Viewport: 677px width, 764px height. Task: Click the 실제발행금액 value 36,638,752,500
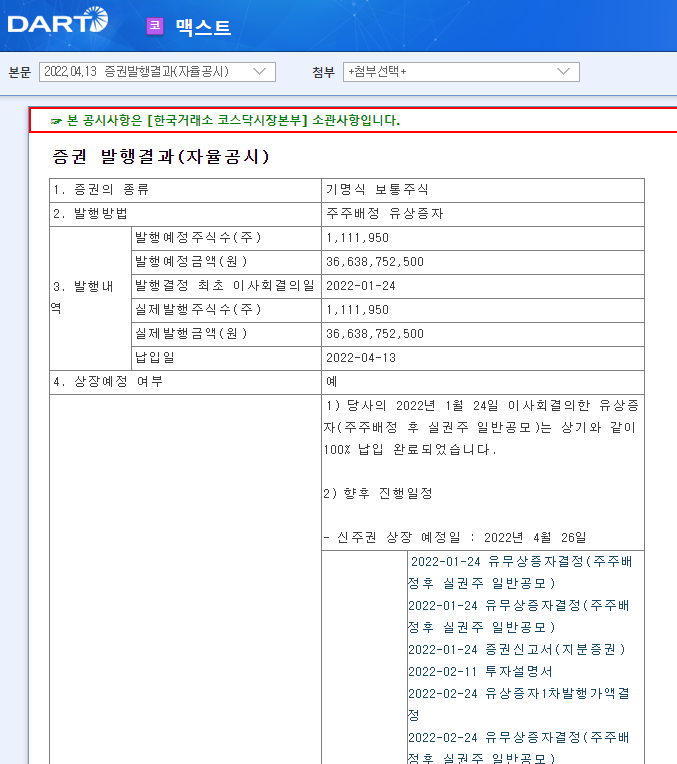click(375, 334)
